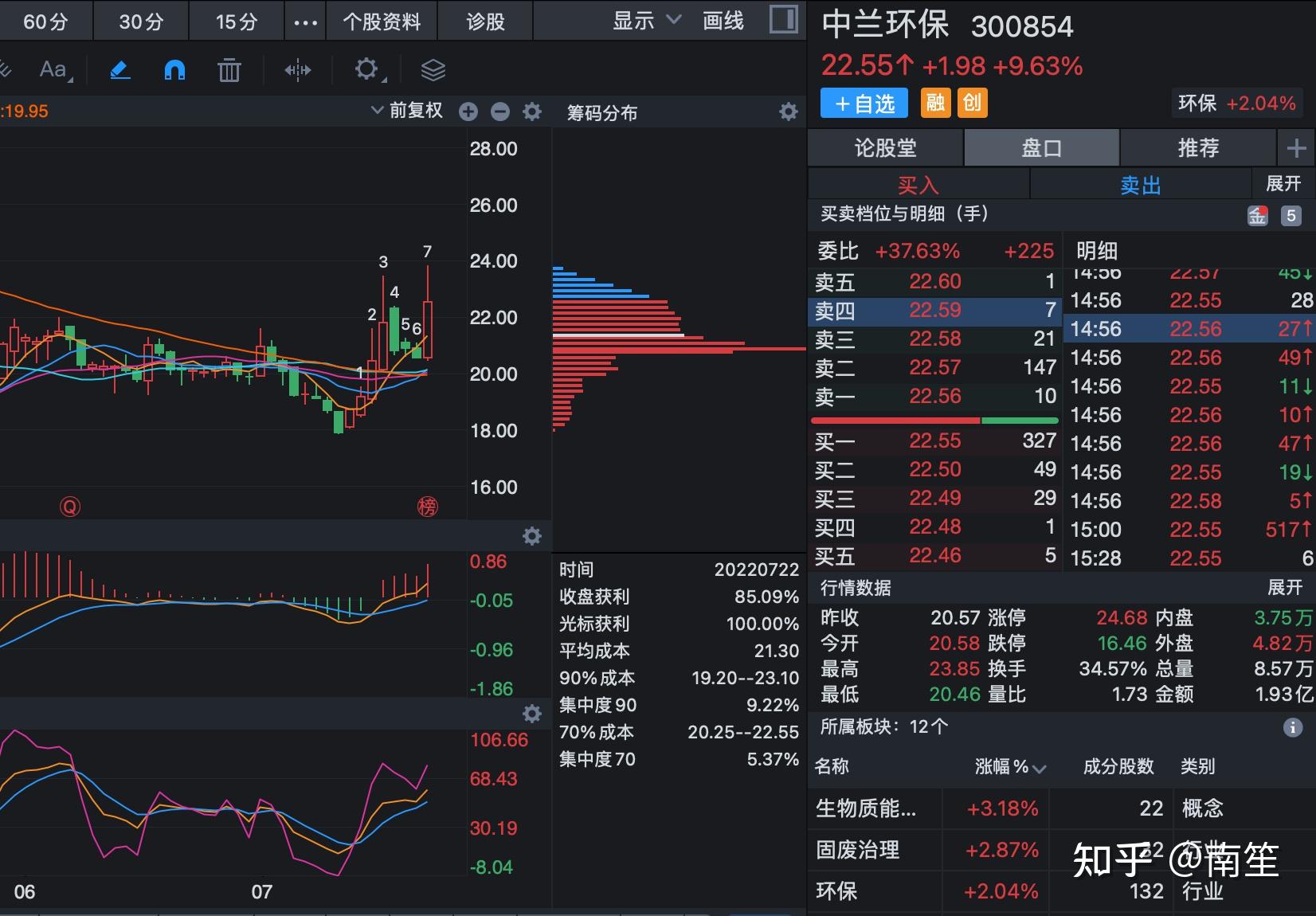This screenshot has width=1316, height=916.
Task: Select the eraser drawing tool
Action: coord(119,70)
